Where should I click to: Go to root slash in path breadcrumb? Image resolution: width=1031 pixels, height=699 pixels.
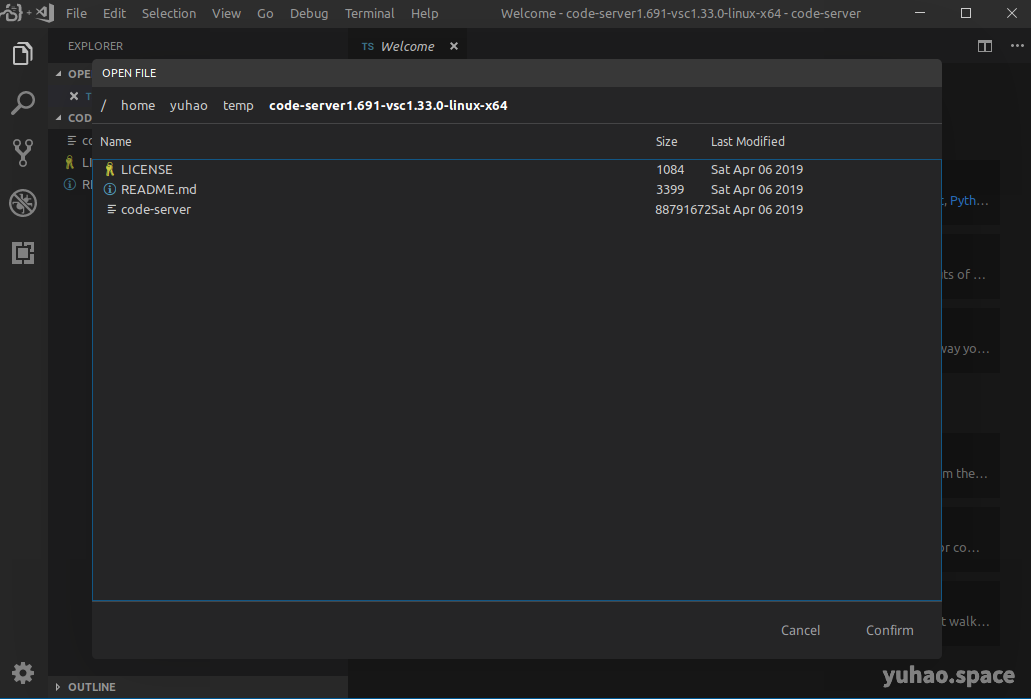pyautogui.click(x=103, y=105)
